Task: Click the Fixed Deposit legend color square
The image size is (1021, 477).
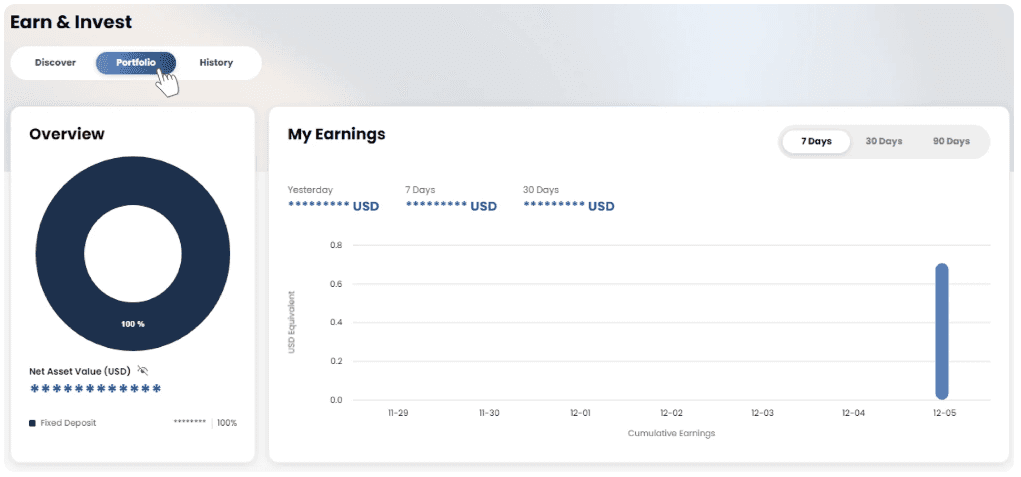Action: coord(32,423)
